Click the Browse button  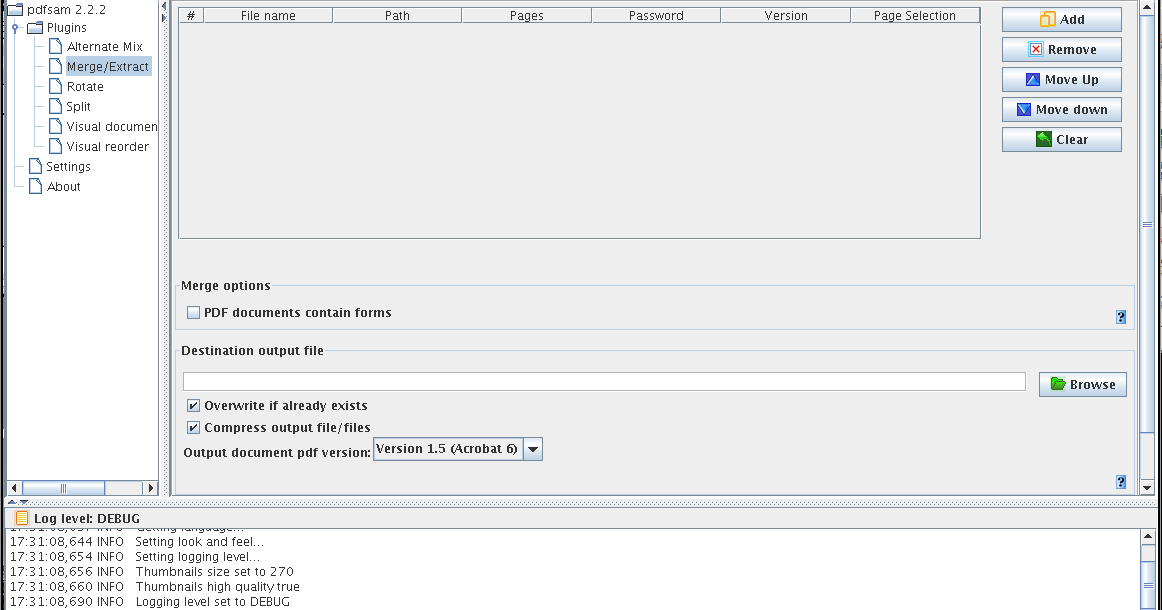1083,385
